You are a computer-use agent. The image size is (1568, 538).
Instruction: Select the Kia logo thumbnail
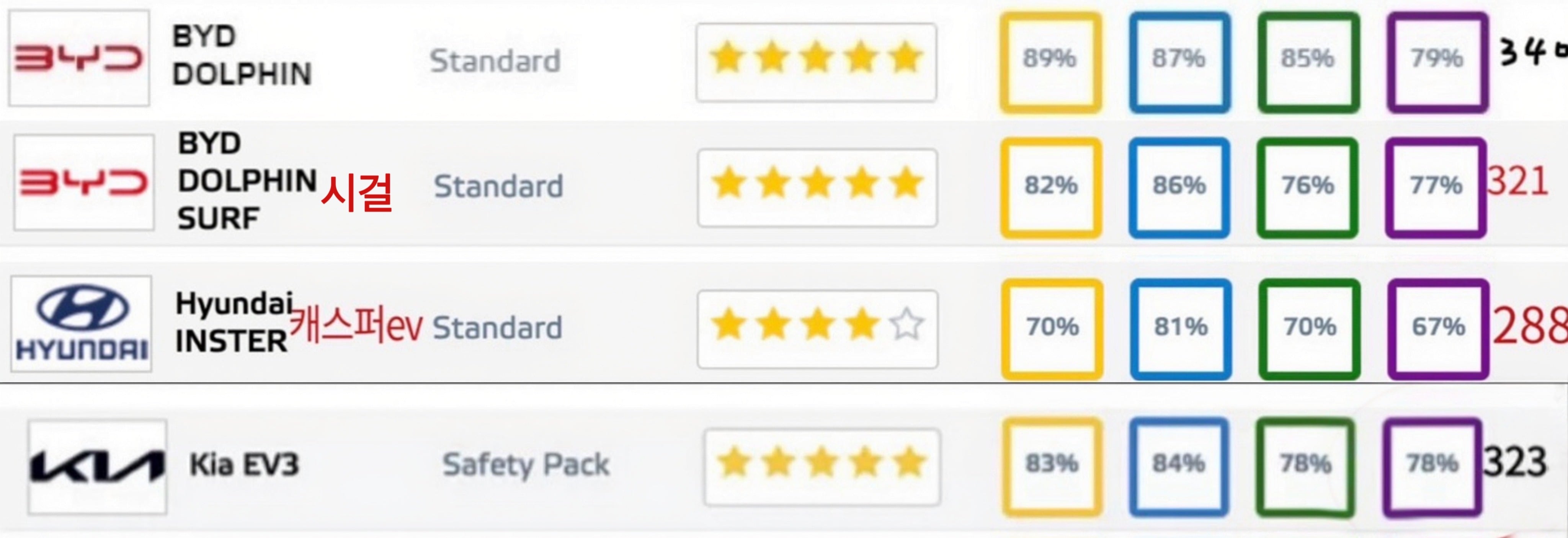[97, 467]
